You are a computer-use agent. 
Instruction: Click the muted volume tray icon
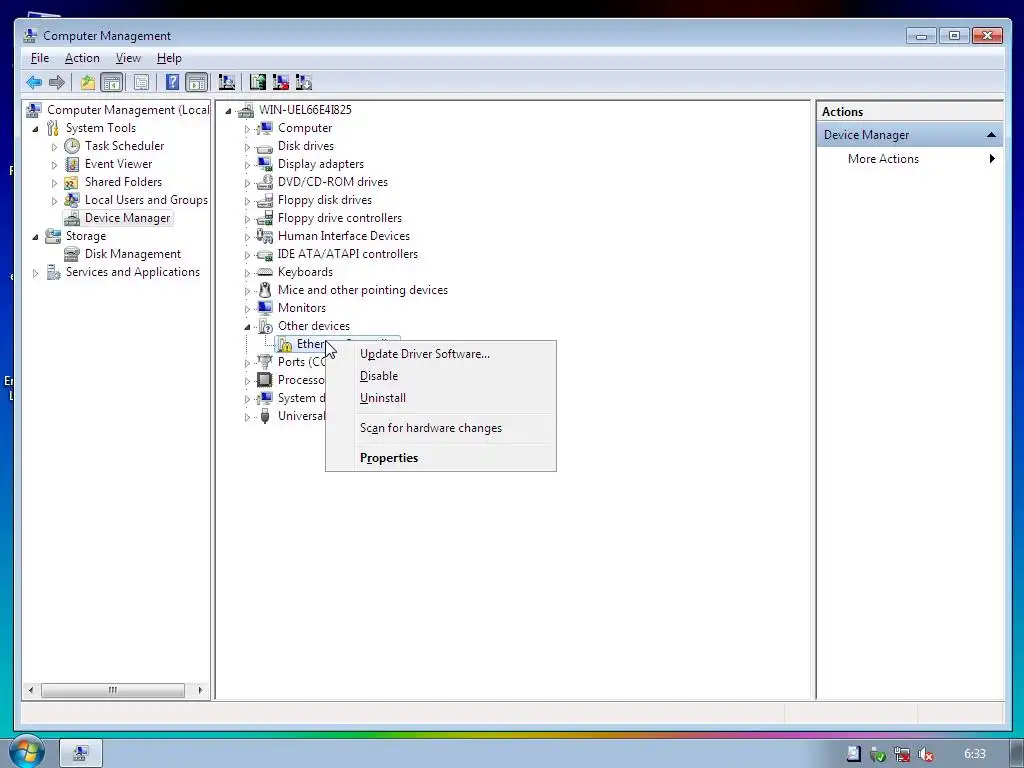[x=925, y=754]
